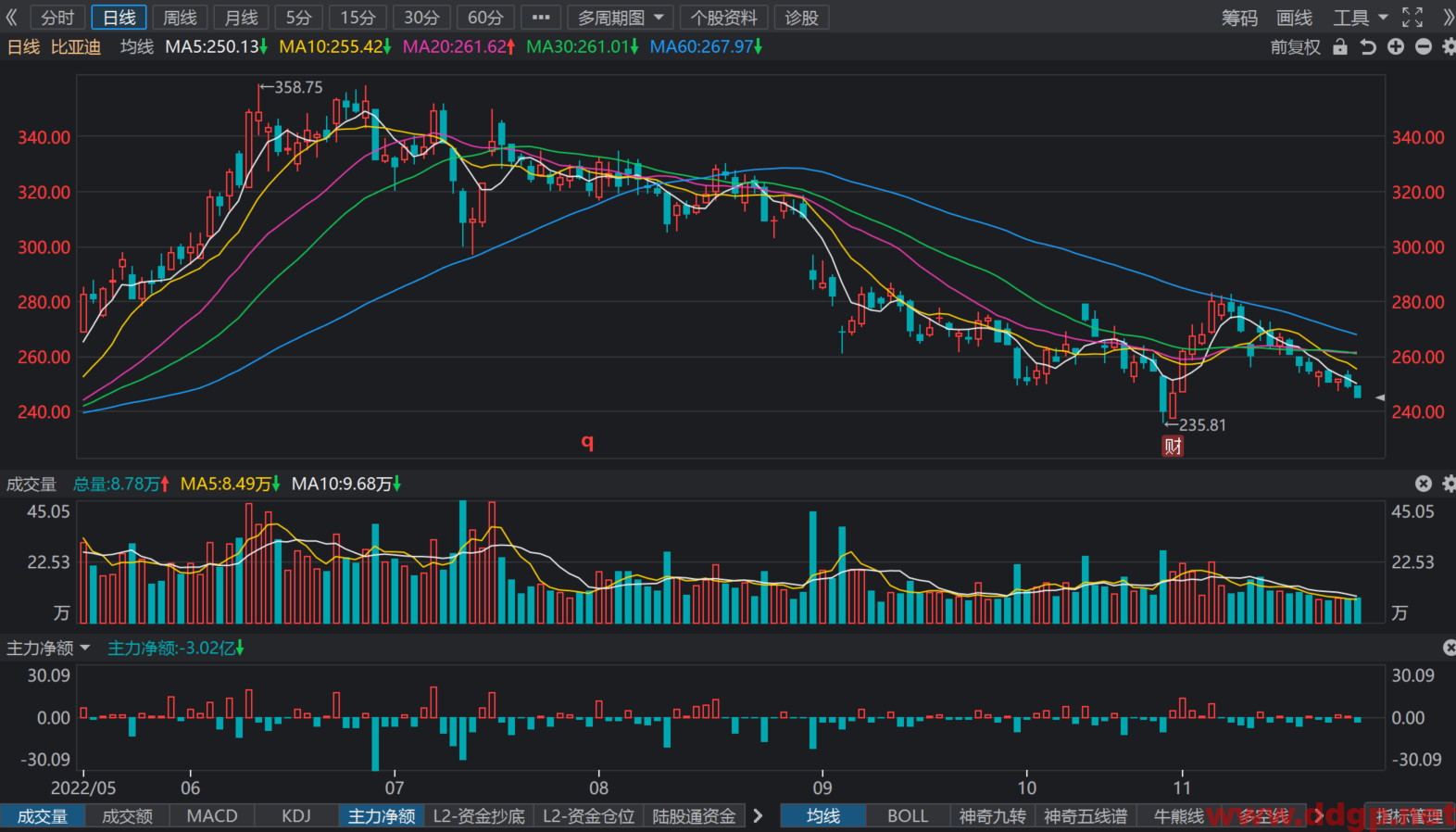
Task: Open more timeframe options ellipsis
Action: pyautogui.click(x=541, y=18)
